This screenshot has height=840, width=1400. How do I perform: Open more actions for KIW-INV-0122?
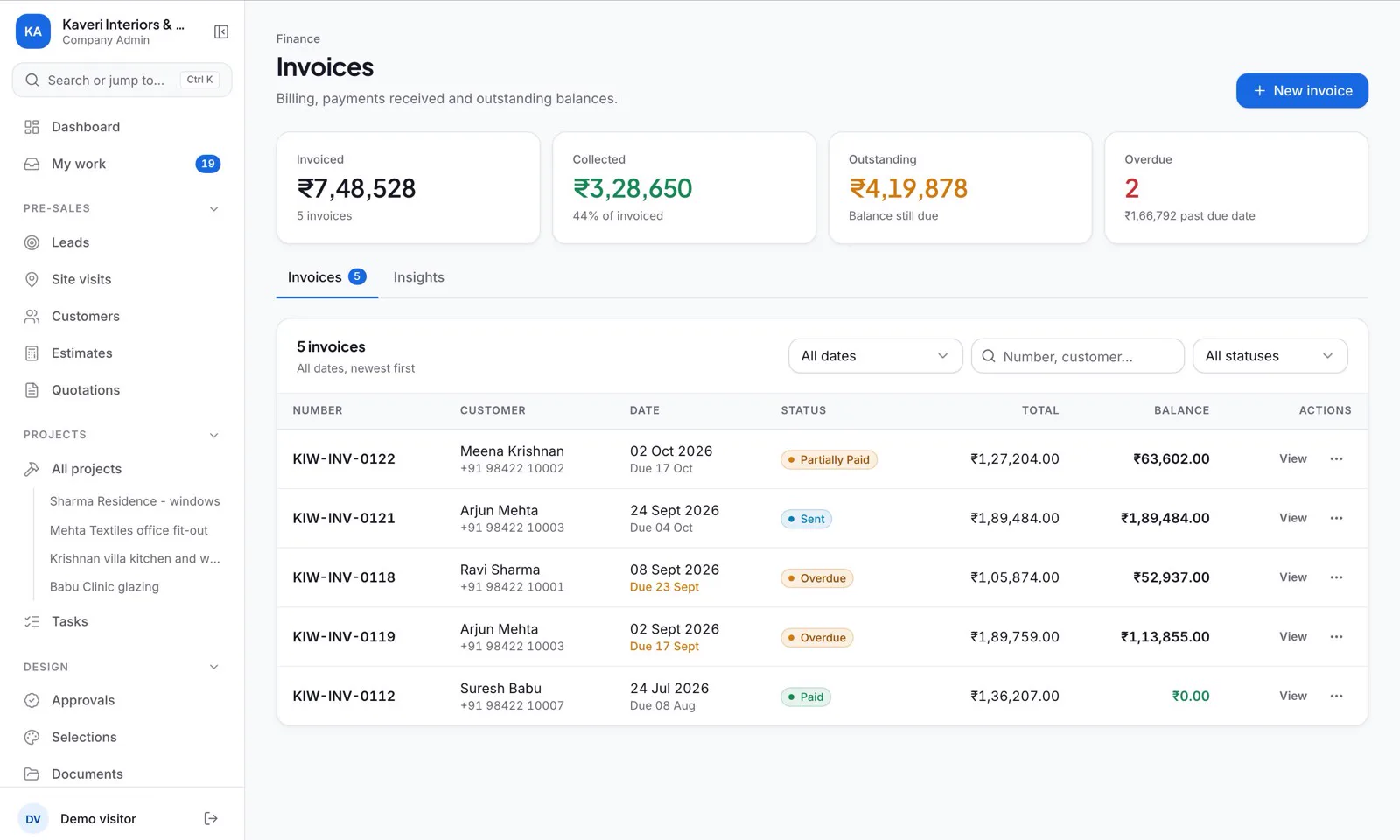(x=1336, y=458)
